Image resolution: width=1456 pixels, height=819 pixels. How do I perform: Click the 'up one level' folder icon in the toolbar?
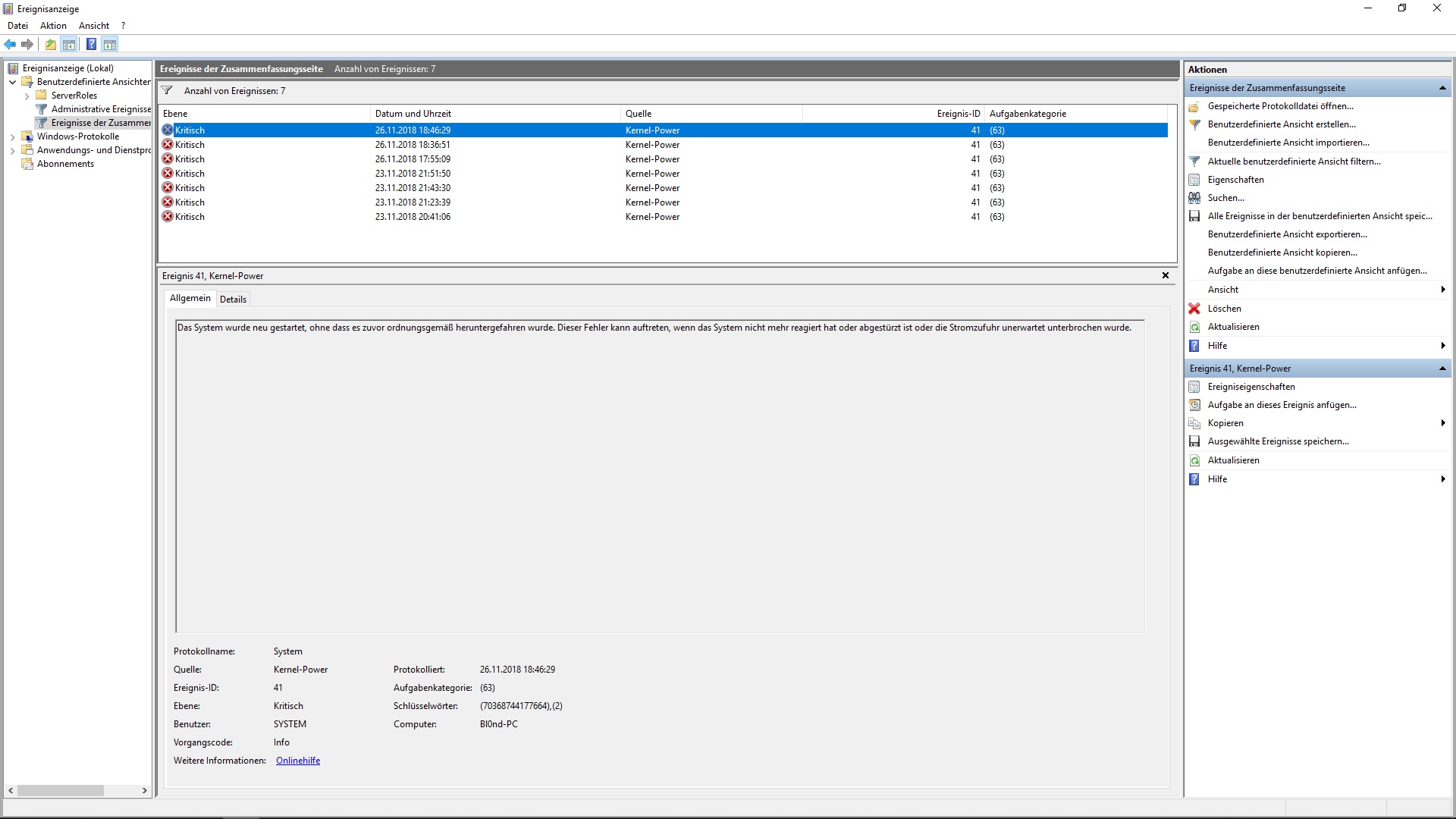[x=50, y=45]
